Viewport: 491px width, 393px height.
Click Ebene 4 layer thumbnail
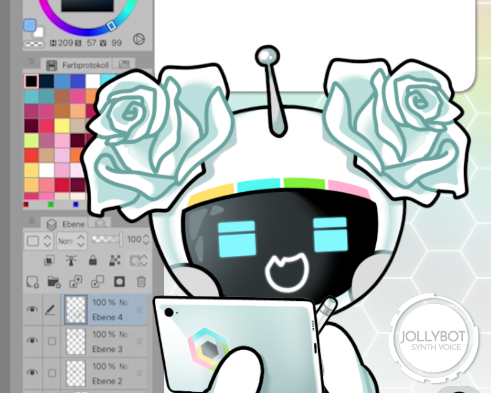[x=76, y=310]
